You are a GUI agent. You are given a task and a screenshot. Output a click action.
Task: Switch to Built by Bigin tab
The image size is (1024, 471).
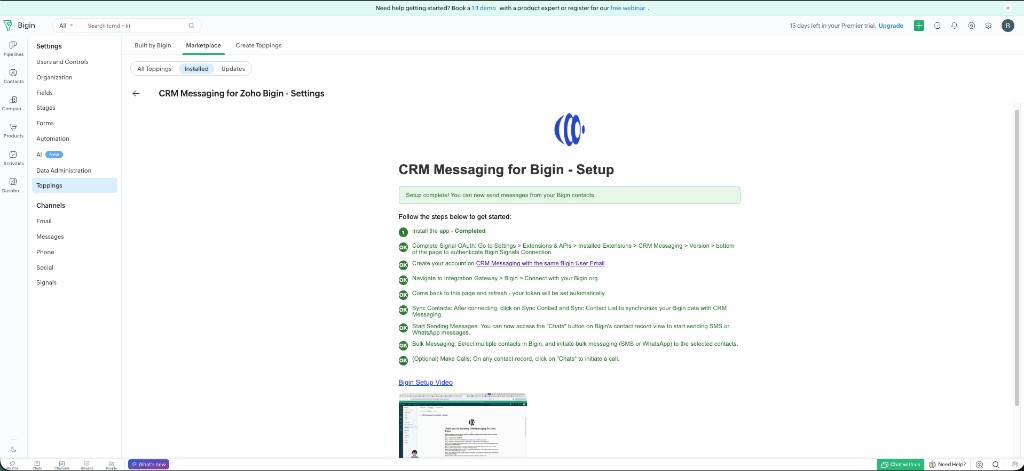click(x=153, y=45)
